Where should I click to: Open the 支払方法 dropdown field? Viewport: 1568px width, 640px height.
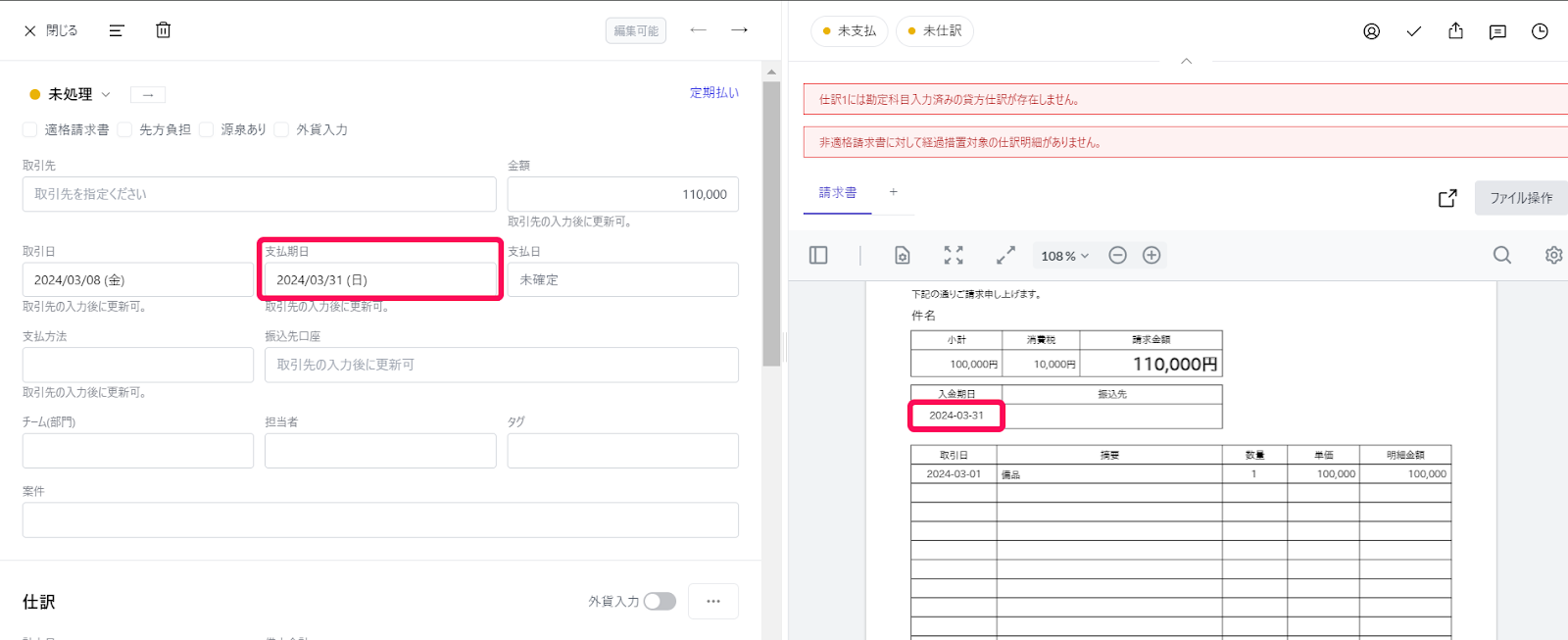click(x=137, y=365)
